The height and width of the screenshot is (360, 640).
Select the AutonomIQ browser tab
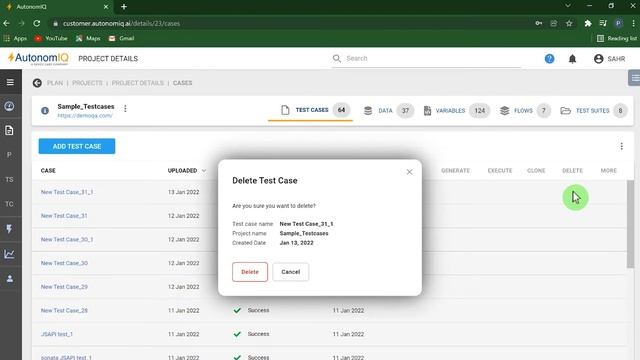click(56, 7)
